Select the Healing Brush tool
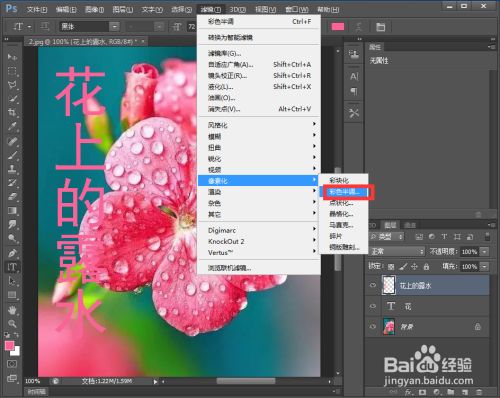This screenshot has height=398, width=500. click(12, 141)
